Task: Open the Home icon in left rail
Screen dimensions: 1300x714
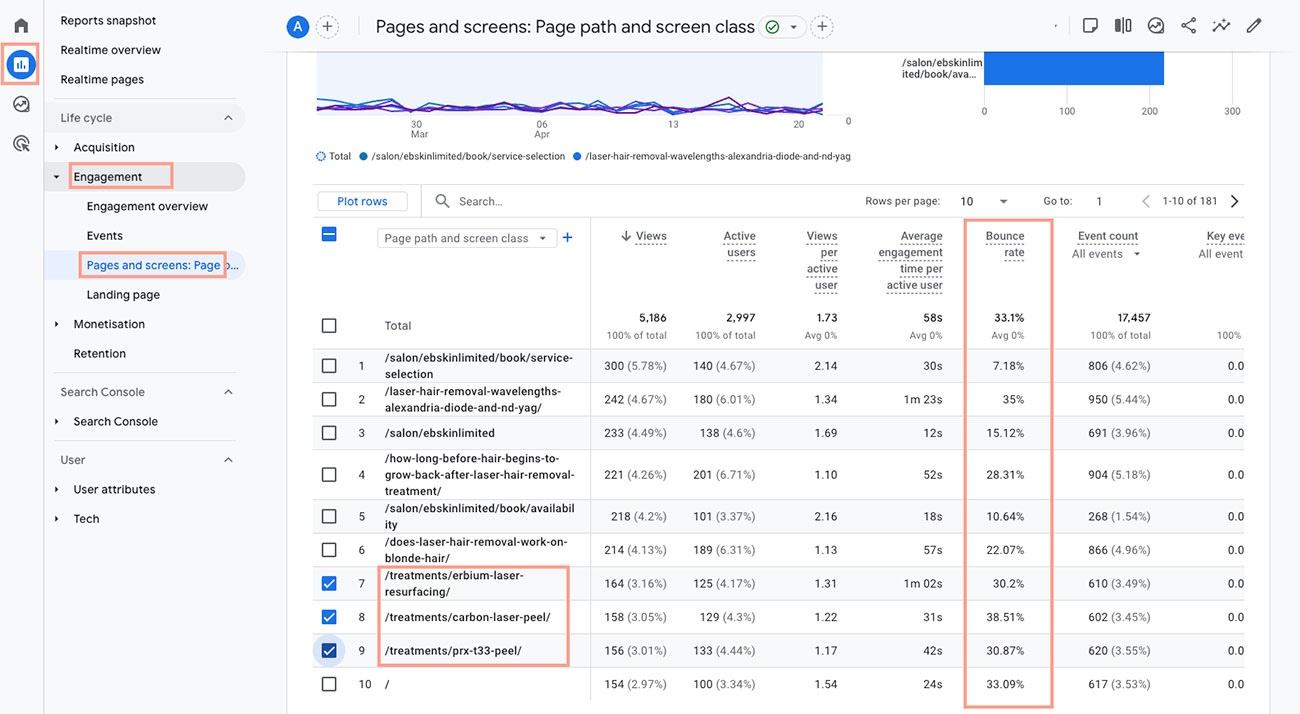Action: click(21, 26)
